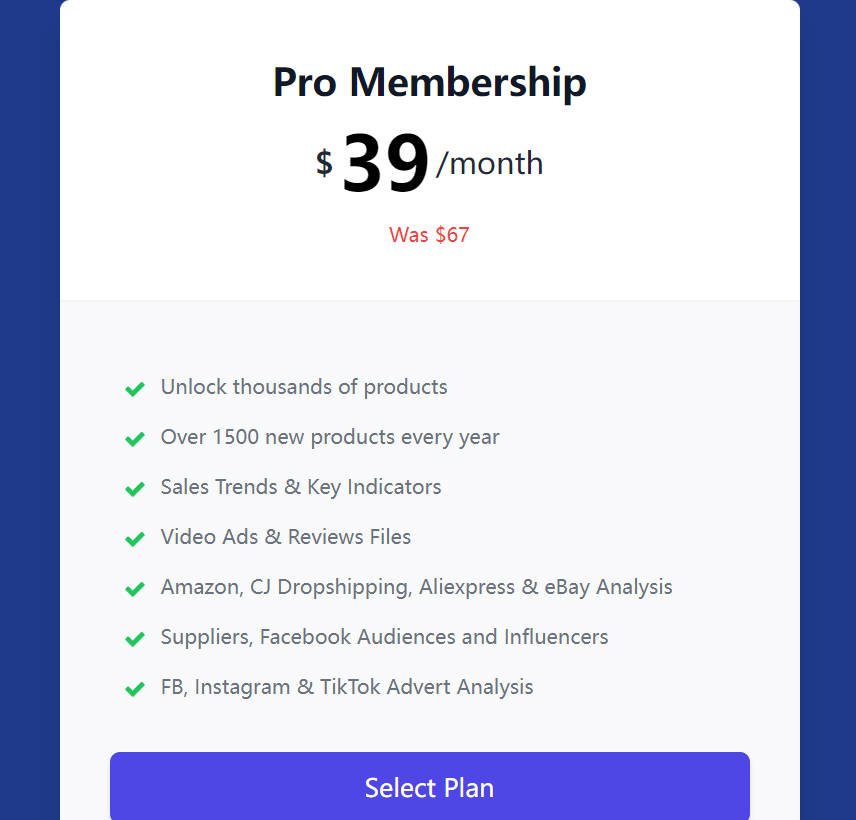Image resolution: width=856 pixels, height=820 pixels.
Task: Click the red Was $67 text
Action: pyautogui.click(x=429, y=235)
